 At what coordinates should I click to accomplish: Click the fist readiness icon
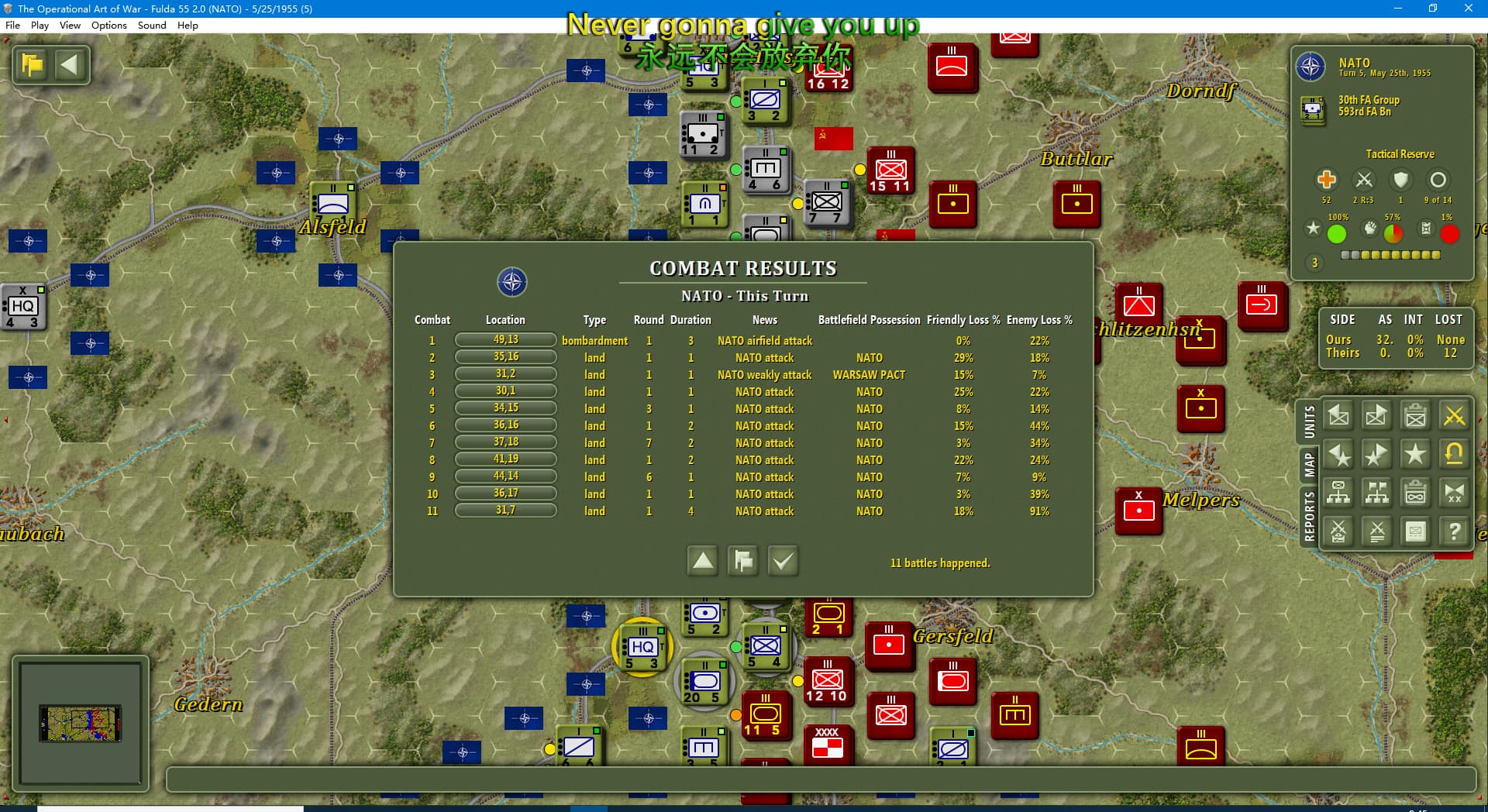point(1370,228)
